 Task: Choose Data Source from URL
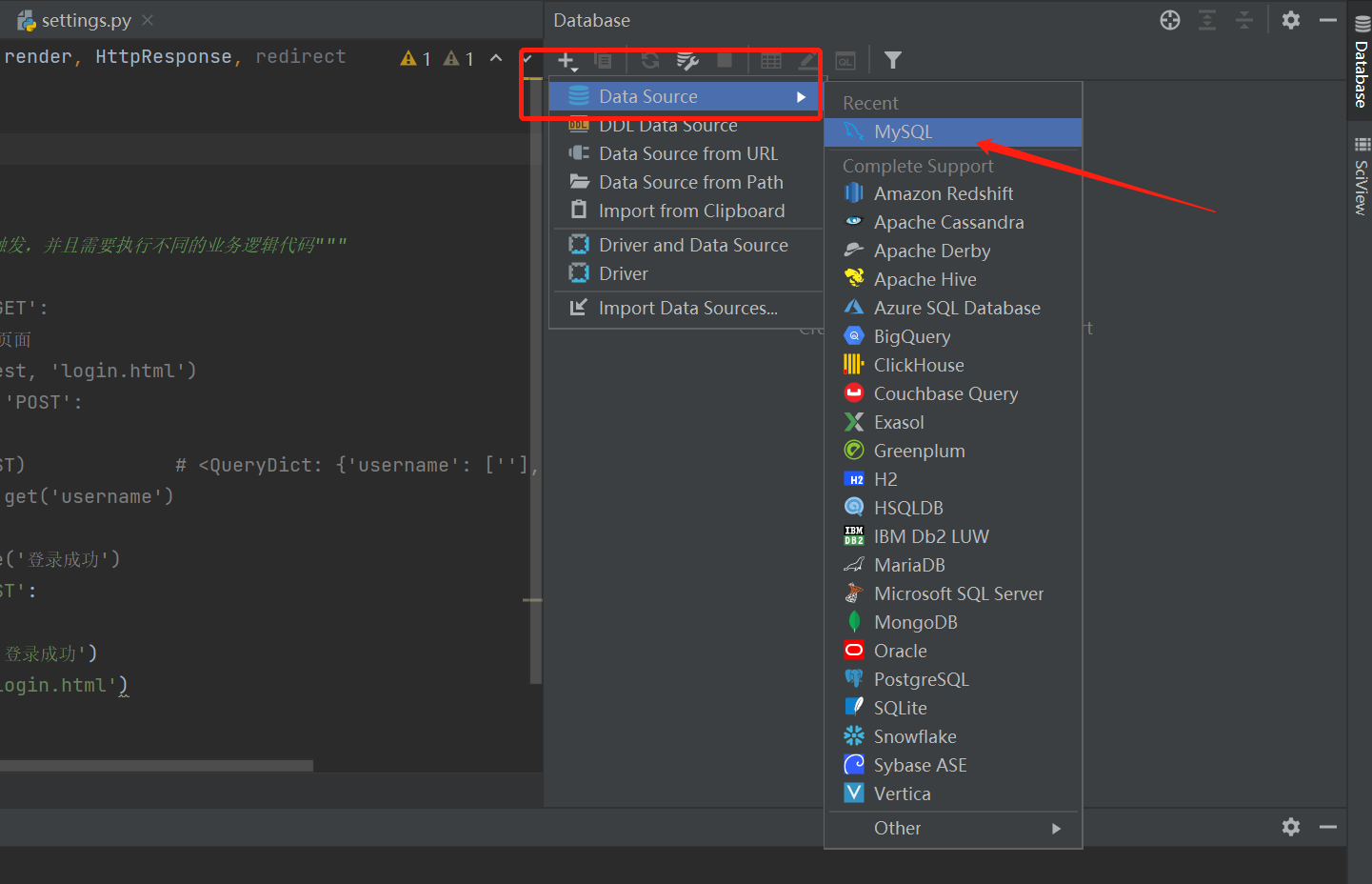pyautogui.click(x=686, y=153)
